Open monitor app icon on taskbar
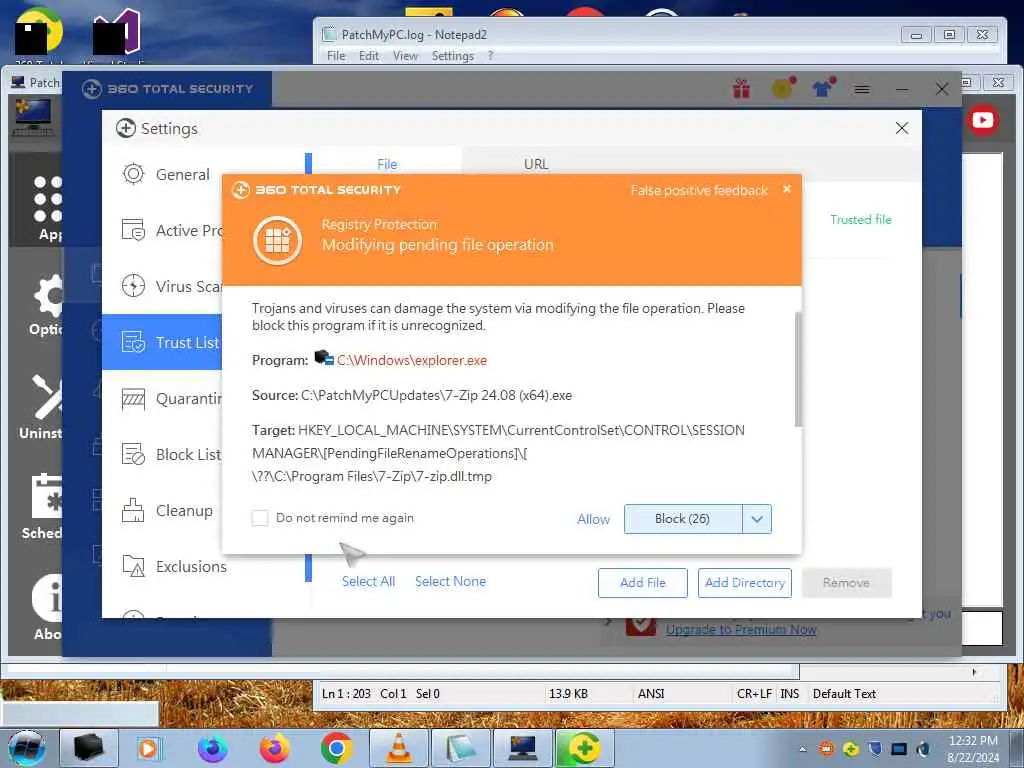 coord(523,748)
